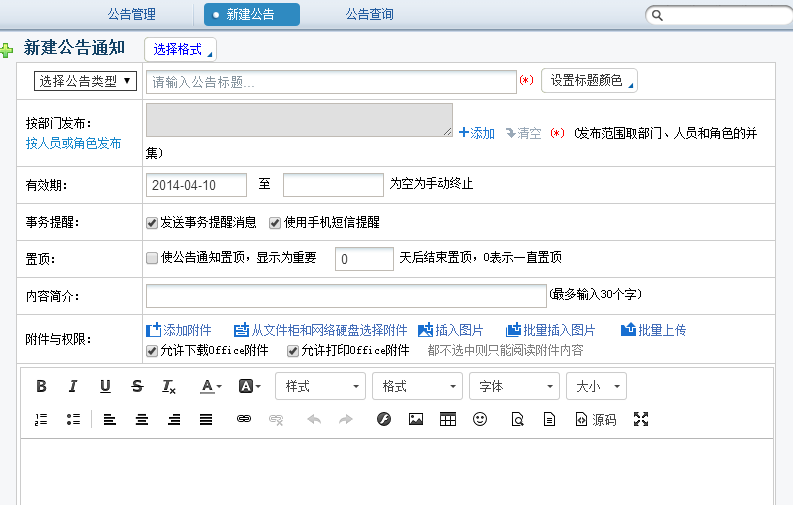Enable 使公告通知置顶 checkbox
This screenshot has height=505, width=793.
[152, 258]
